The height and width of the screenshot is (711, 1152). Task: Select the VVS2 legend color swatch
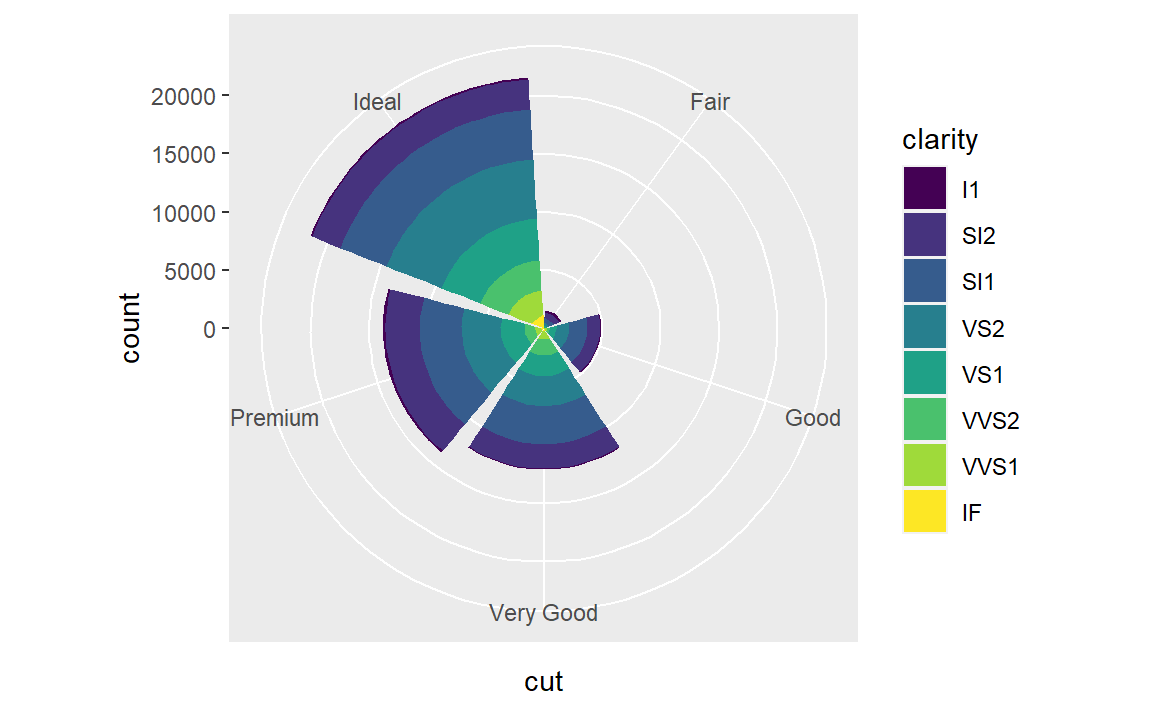click(924, 420)
